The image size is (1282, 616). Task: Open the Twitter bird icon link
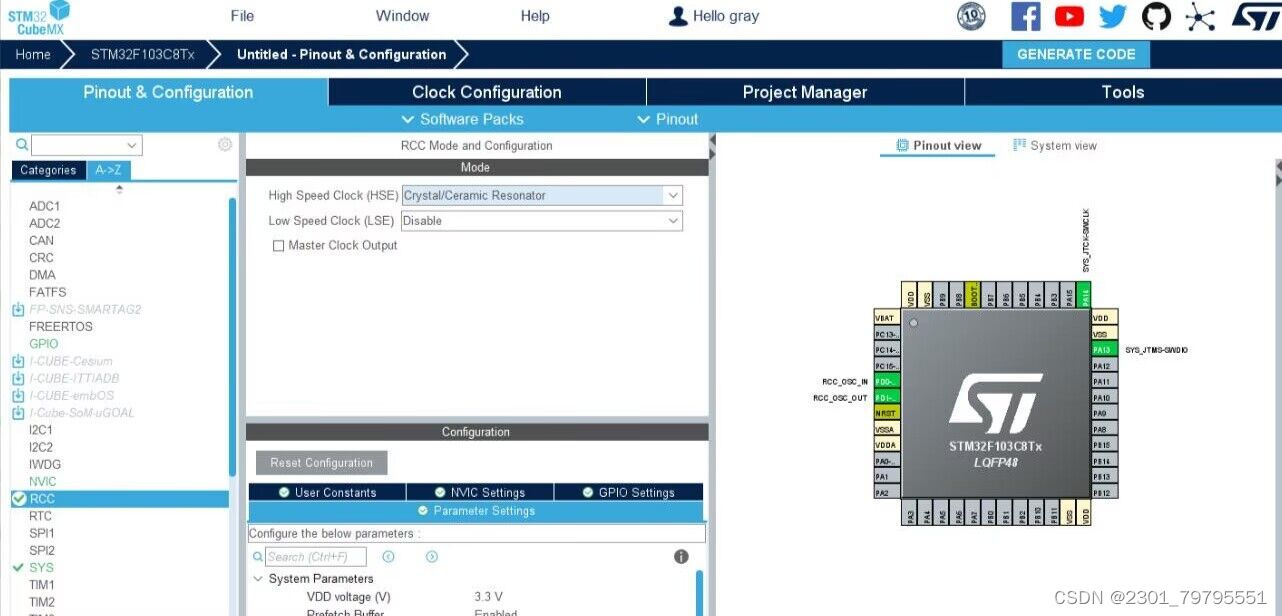coord(1113,16)
